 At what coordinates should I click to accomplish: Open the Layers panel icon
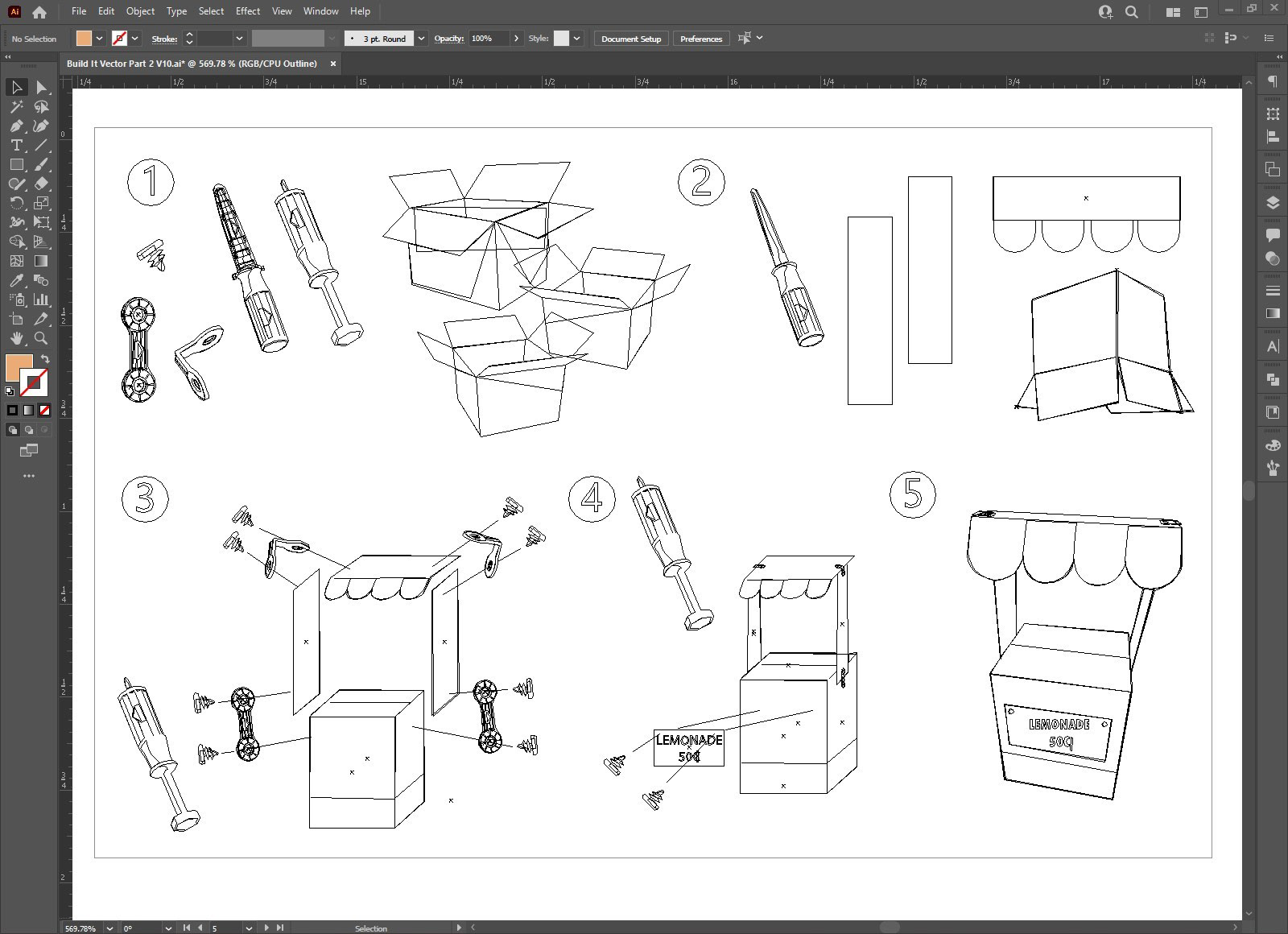click(1273, 203)
